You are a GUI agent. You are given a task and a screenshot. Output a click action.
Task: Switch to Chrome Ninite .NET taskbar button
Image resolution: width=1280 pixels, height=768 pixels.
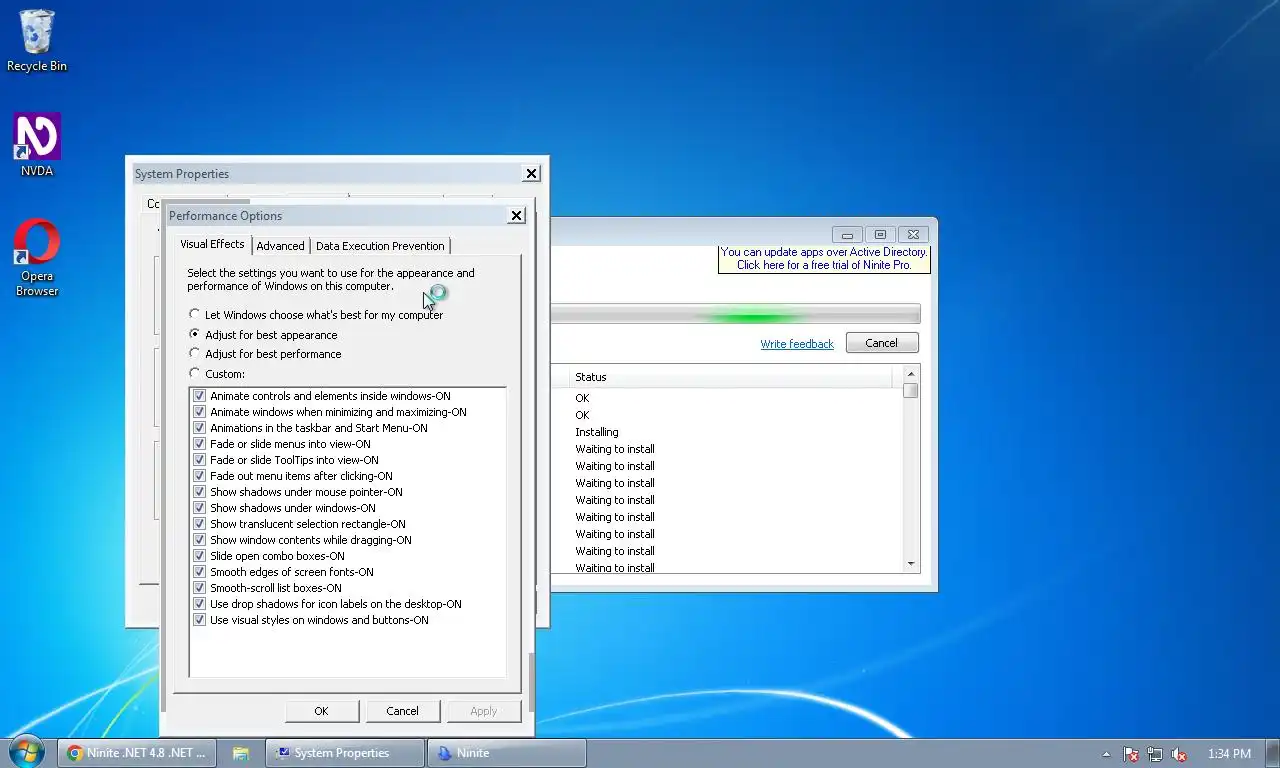click(137, 753)
